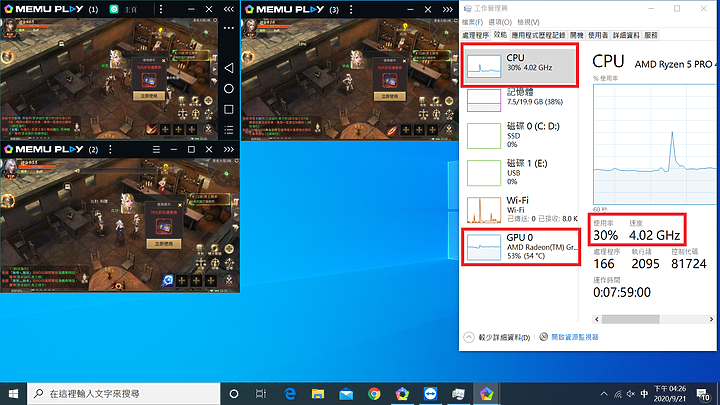Open Task View from the taskbar
The image size is (720, 405).
click(x=261, y=394)
